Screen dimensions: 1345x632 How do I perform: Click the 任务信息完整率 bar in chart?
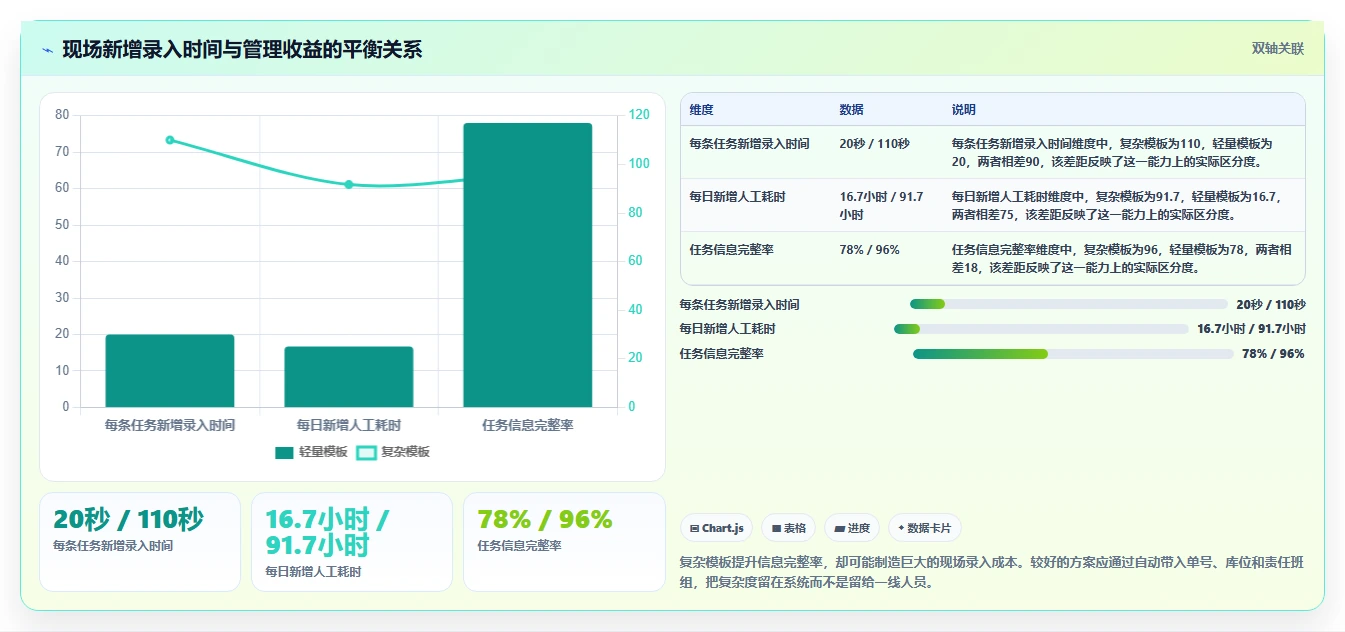[528, 265]
